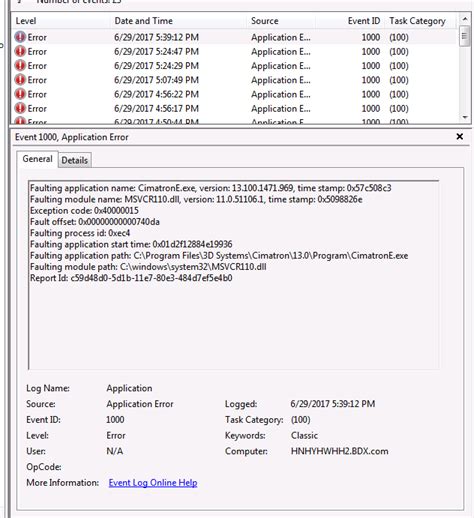
Task: Click the Level value Error in details
Action: 116,436
